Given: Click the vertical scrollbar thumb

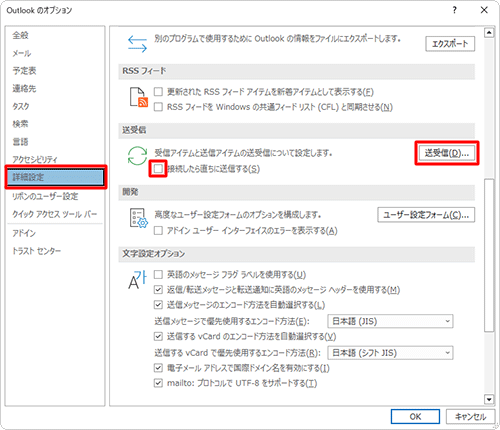Looking at the screenshot, I should pos(489,255).
